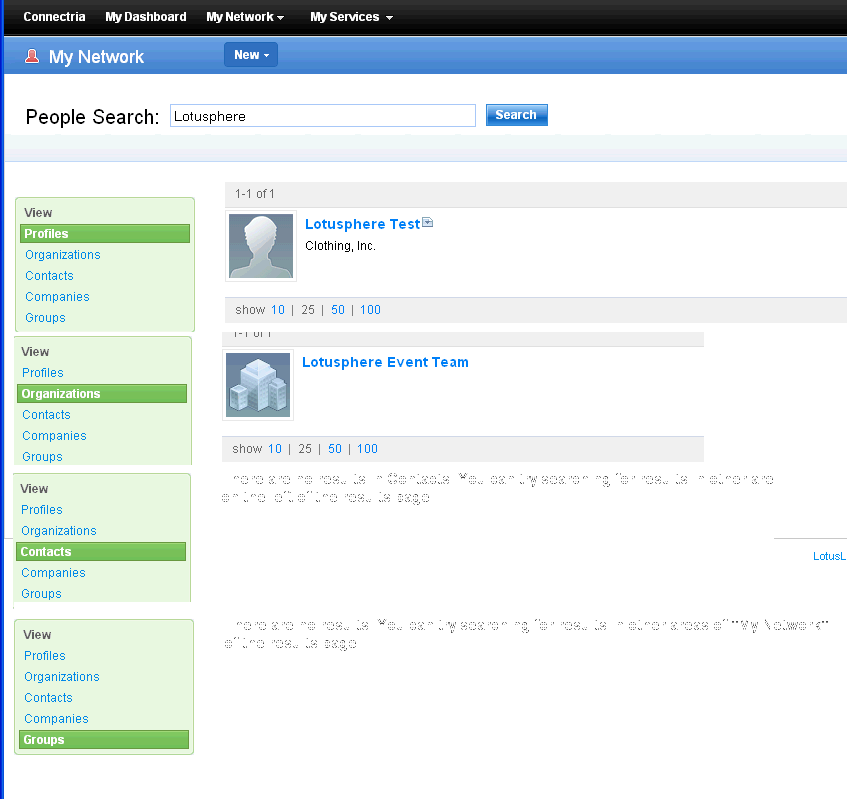Expand the My Services menu
This screenshot has width=847, height=799.
[x=350, y=16]
